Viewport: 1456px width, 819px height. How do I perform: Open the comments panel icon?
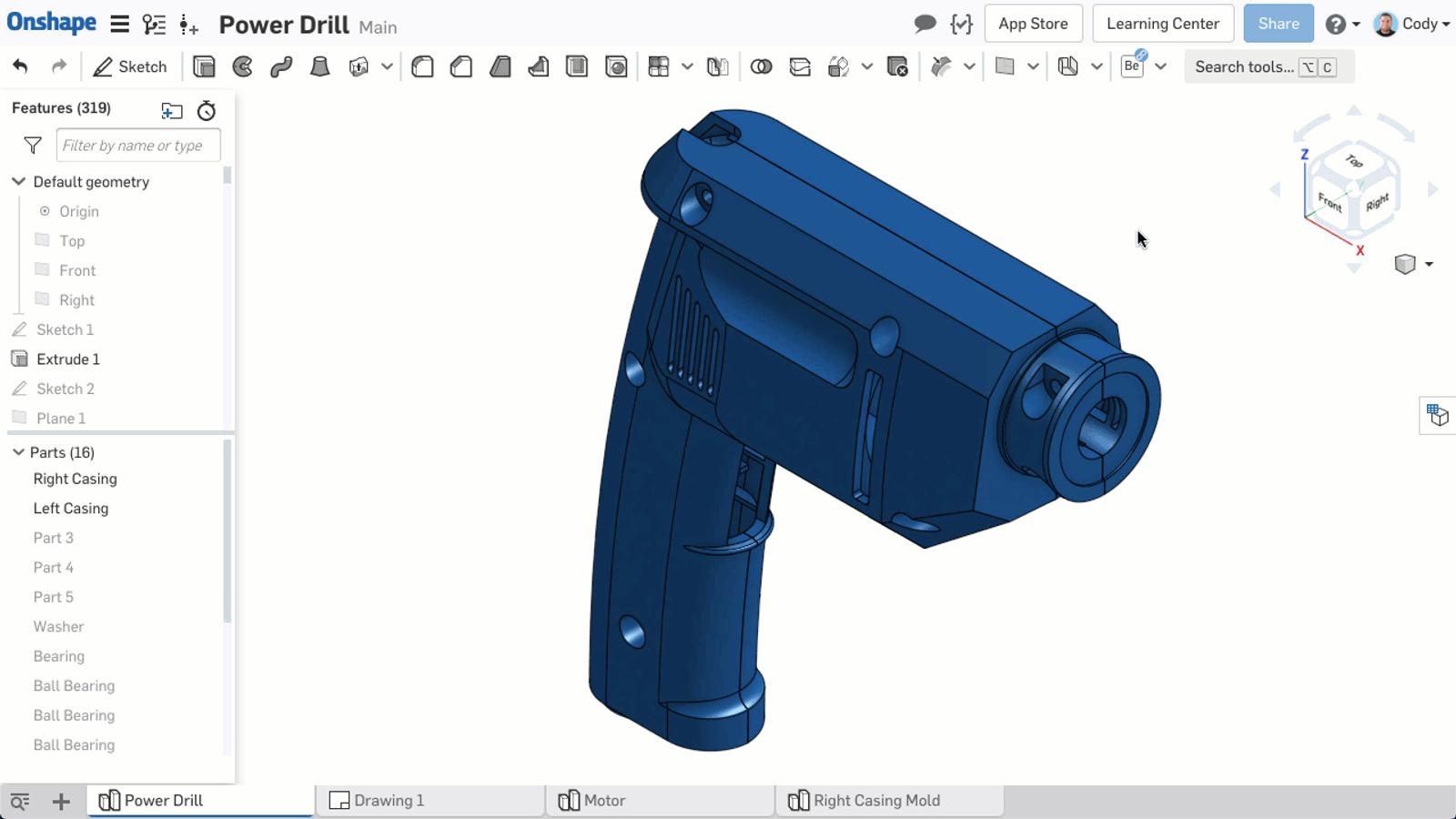pos(924,24)
